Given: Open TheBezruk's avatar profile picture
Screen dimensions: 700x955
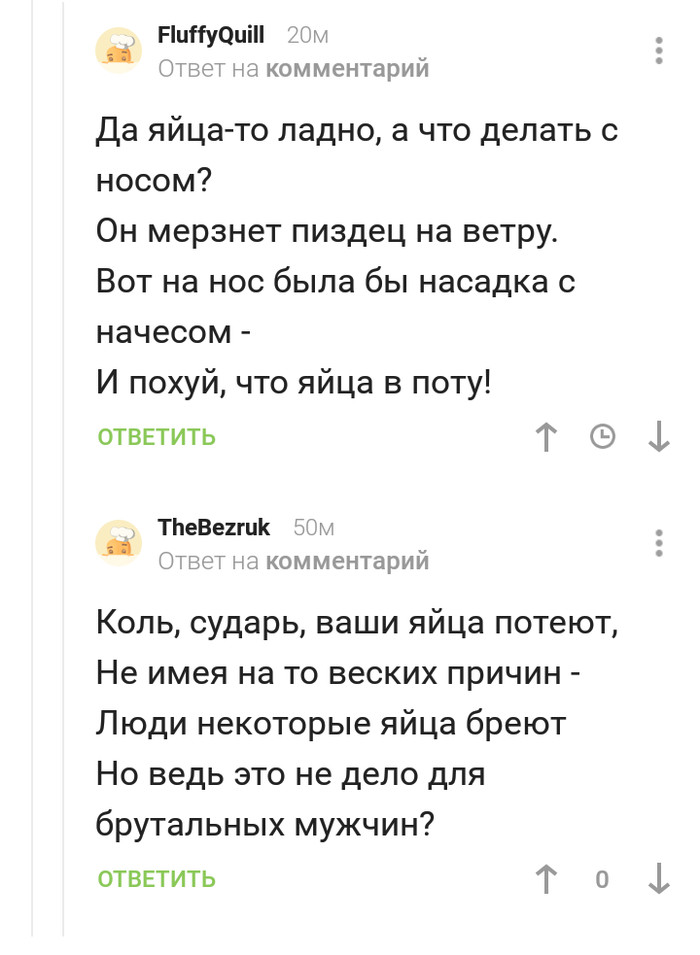Looking at the screenshot, I should (x=119, y=543).
